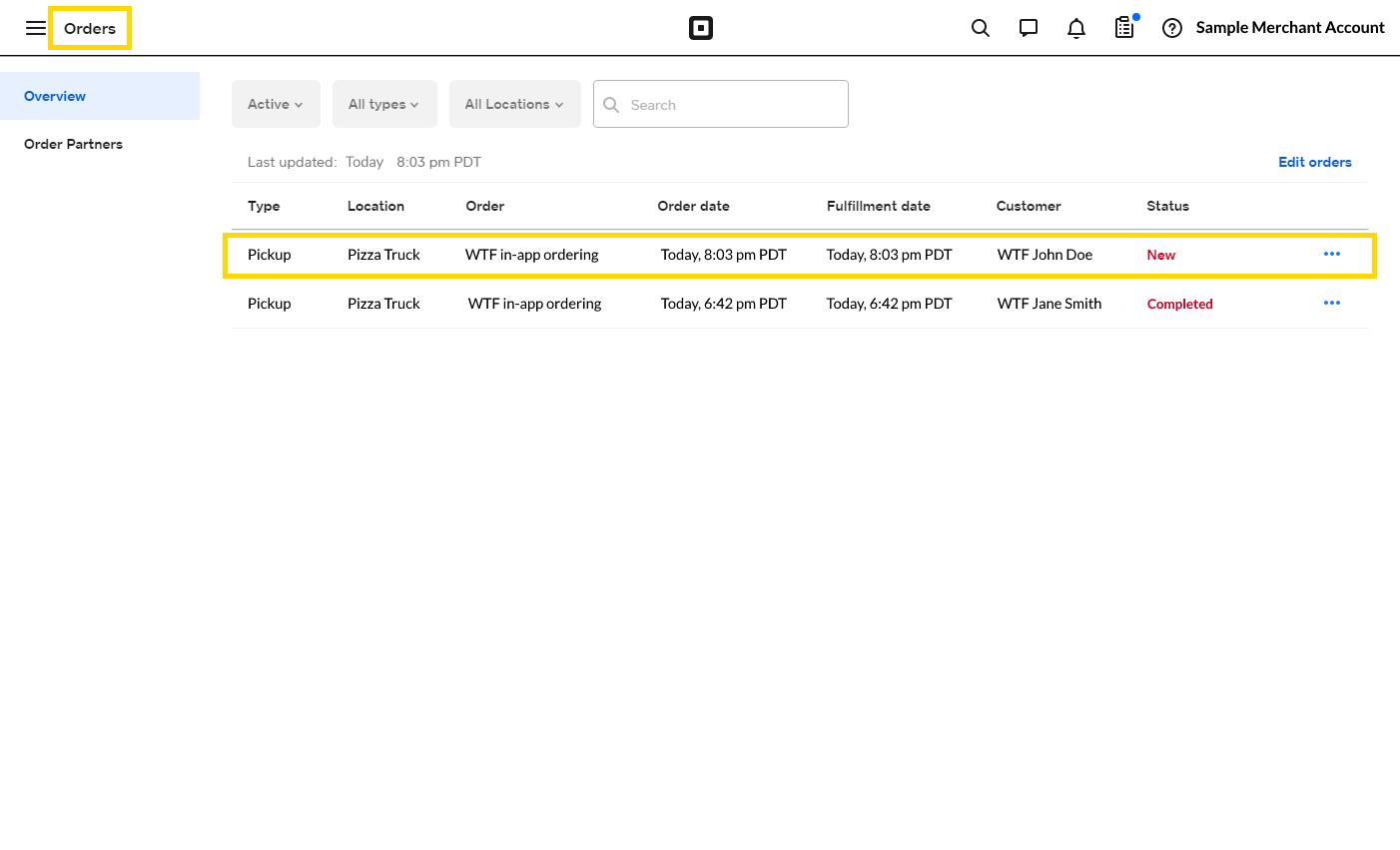The height and width of the screenshot is (850, 1400).
Task: Click WTF in-app ordering for Jane Smith
Action: click(535, 304)
